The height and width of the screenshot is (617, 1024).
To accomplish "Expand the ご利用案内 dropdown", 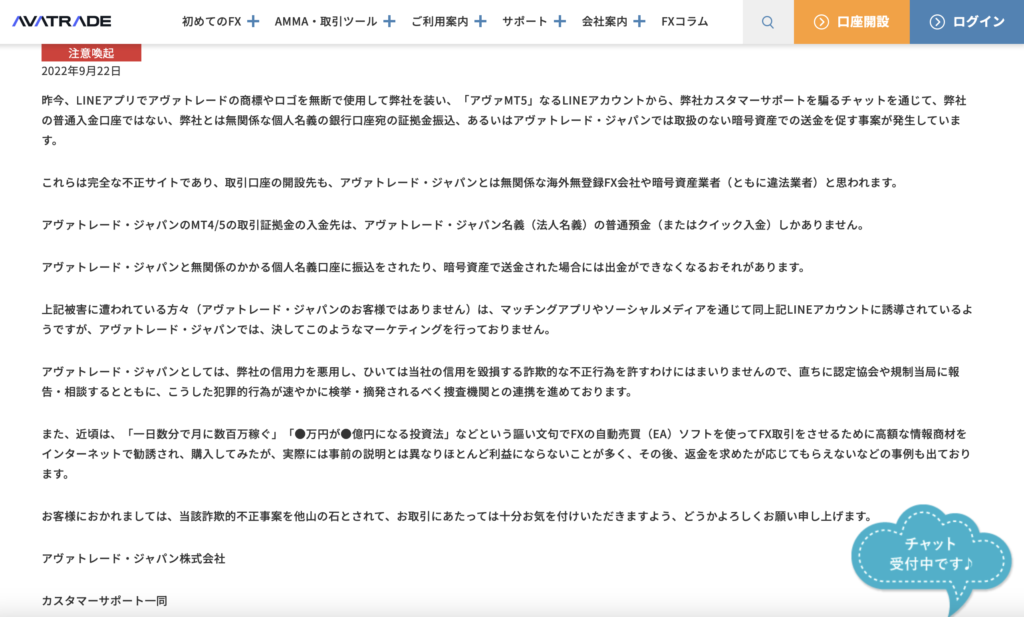I will [482, 19].
